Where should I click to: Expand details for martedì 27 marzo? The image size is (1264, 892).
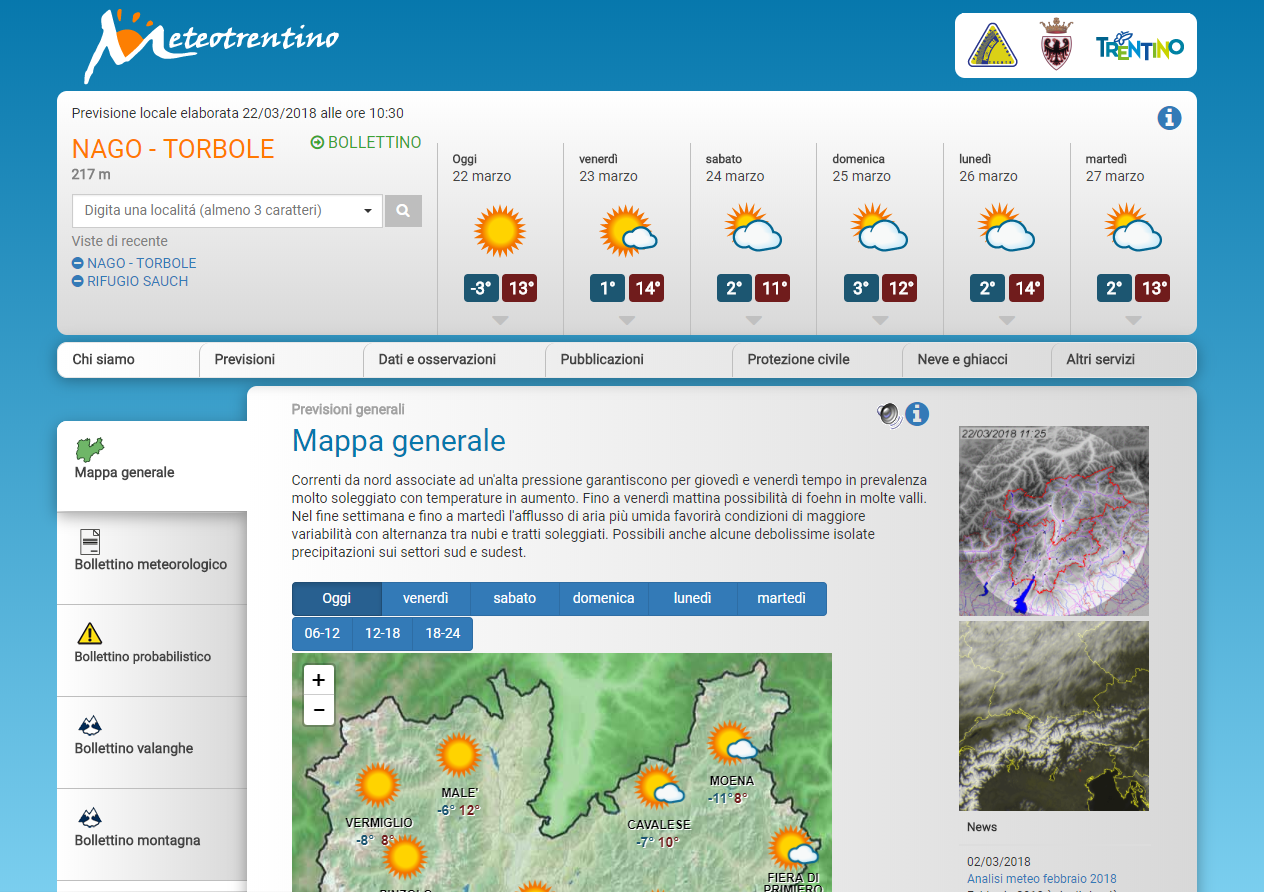[x=1133, y=320]
